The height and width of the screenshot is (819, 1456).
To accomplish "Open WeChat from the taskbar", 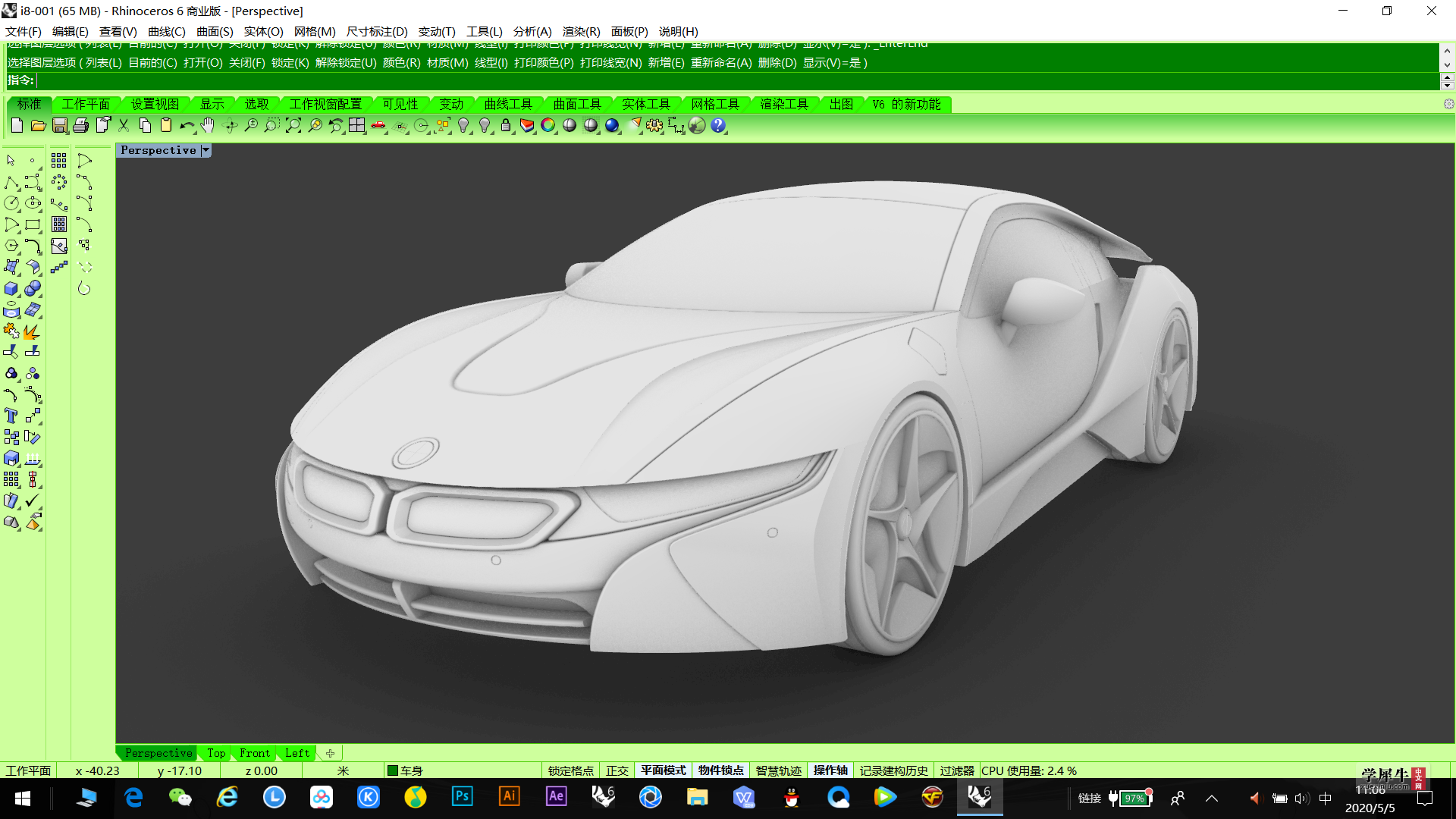I will tap(180, 797).
